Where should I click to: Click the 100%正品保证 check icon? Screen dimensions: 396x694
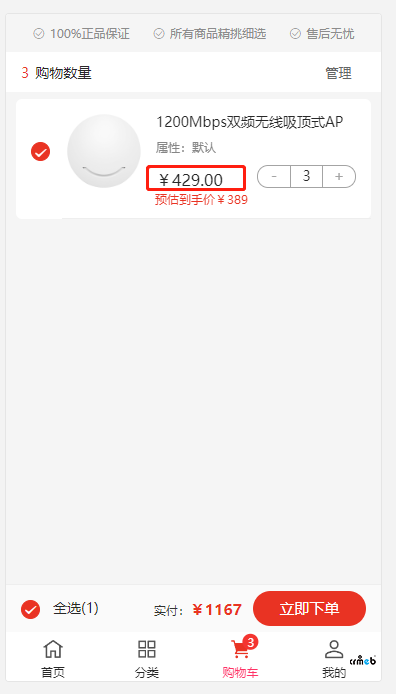[39, 34]
